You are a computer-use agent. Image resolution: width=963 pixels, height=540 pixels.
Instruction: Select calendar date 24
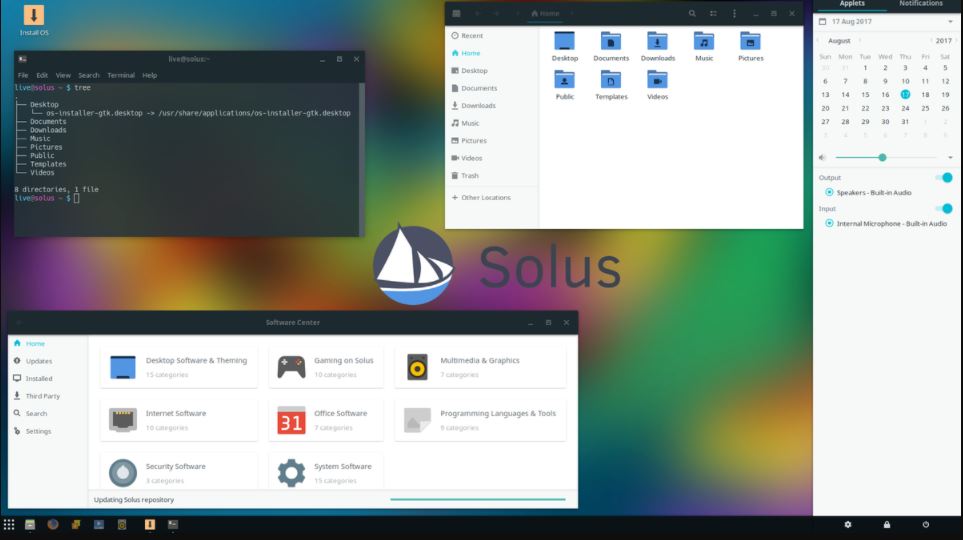point(905,108)
